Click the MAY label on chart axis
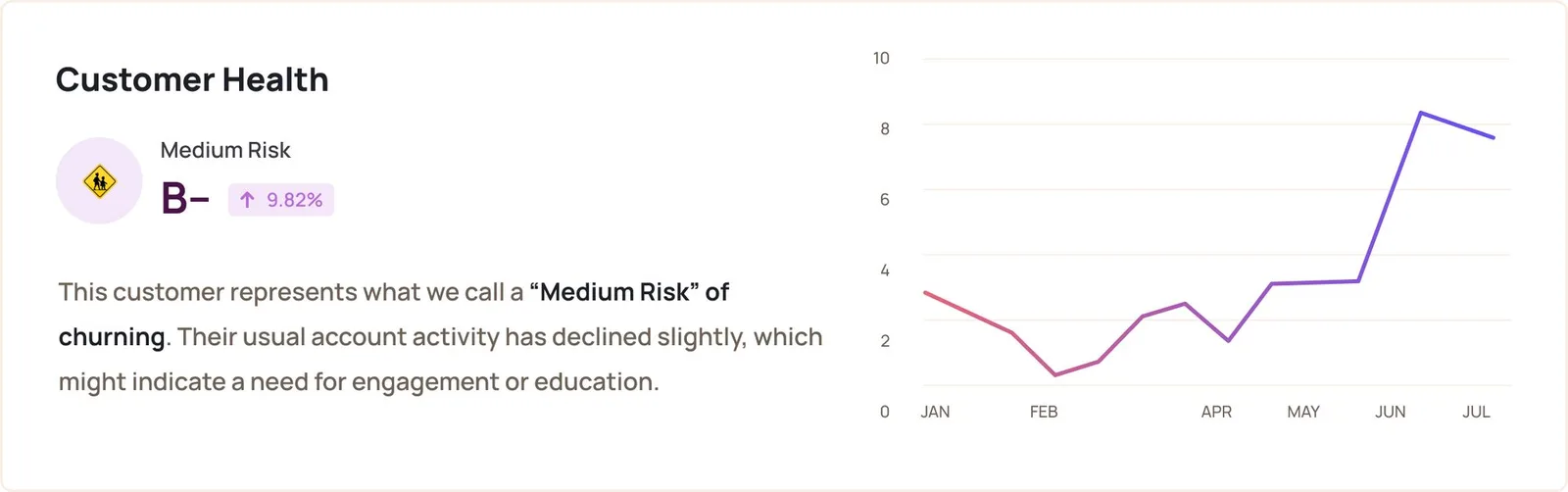This screenshot has height=492, width=1568. (x=1303, y=412)
